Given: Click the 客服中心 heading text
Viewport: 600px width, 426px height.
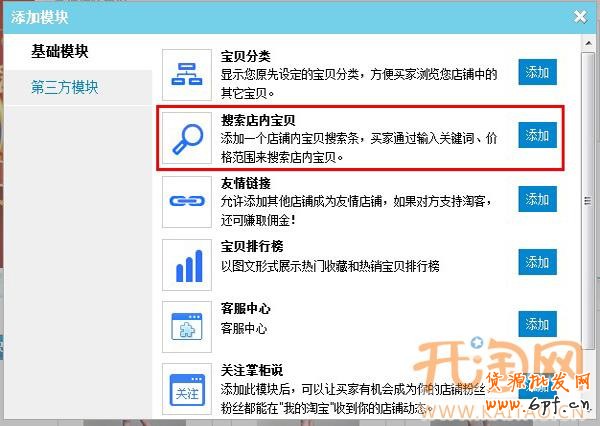Looking at the screenshot, I should click(x=245, y=309).
